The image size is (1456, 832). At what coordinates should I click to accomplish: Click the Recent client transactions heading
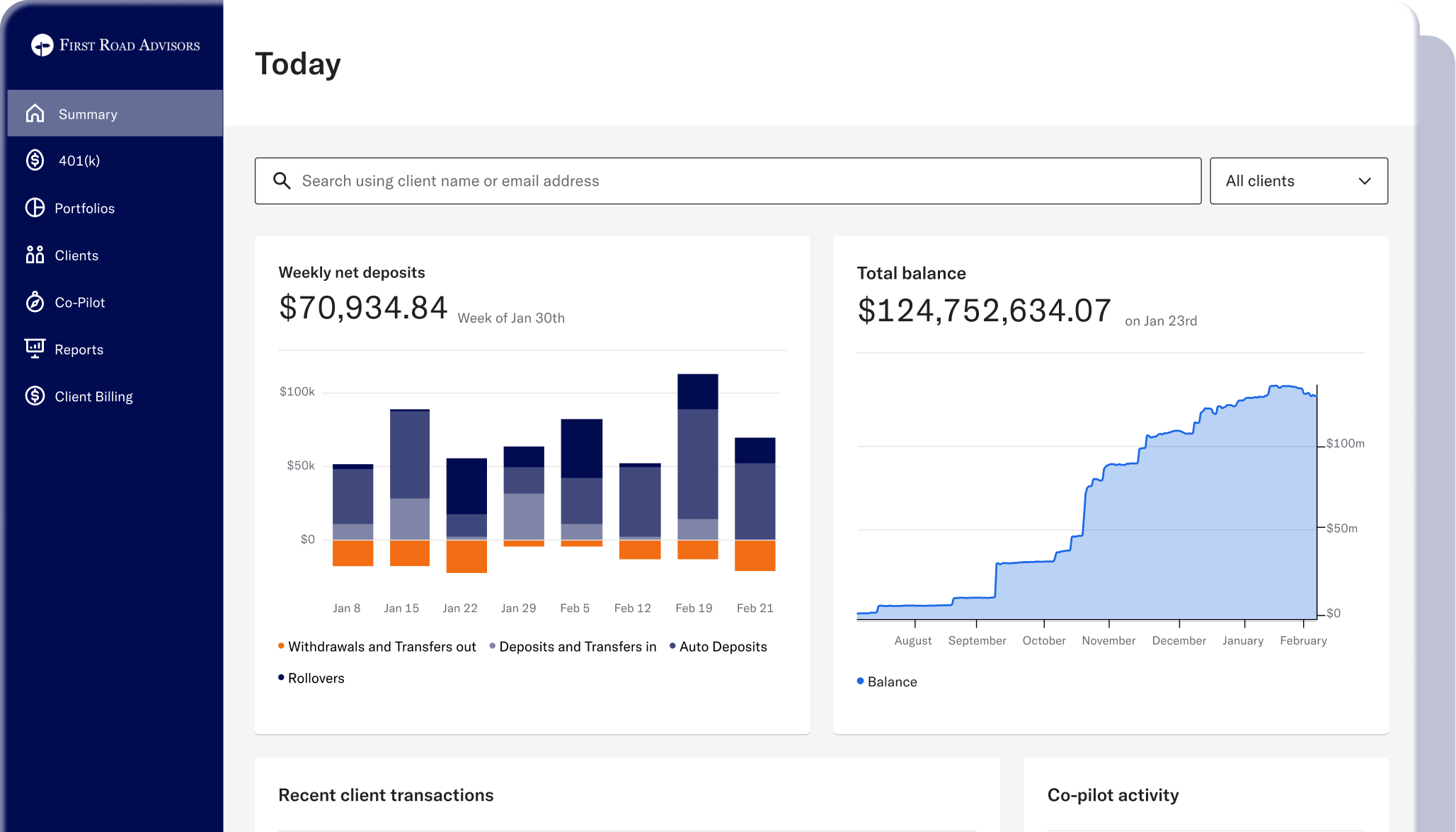386,795
